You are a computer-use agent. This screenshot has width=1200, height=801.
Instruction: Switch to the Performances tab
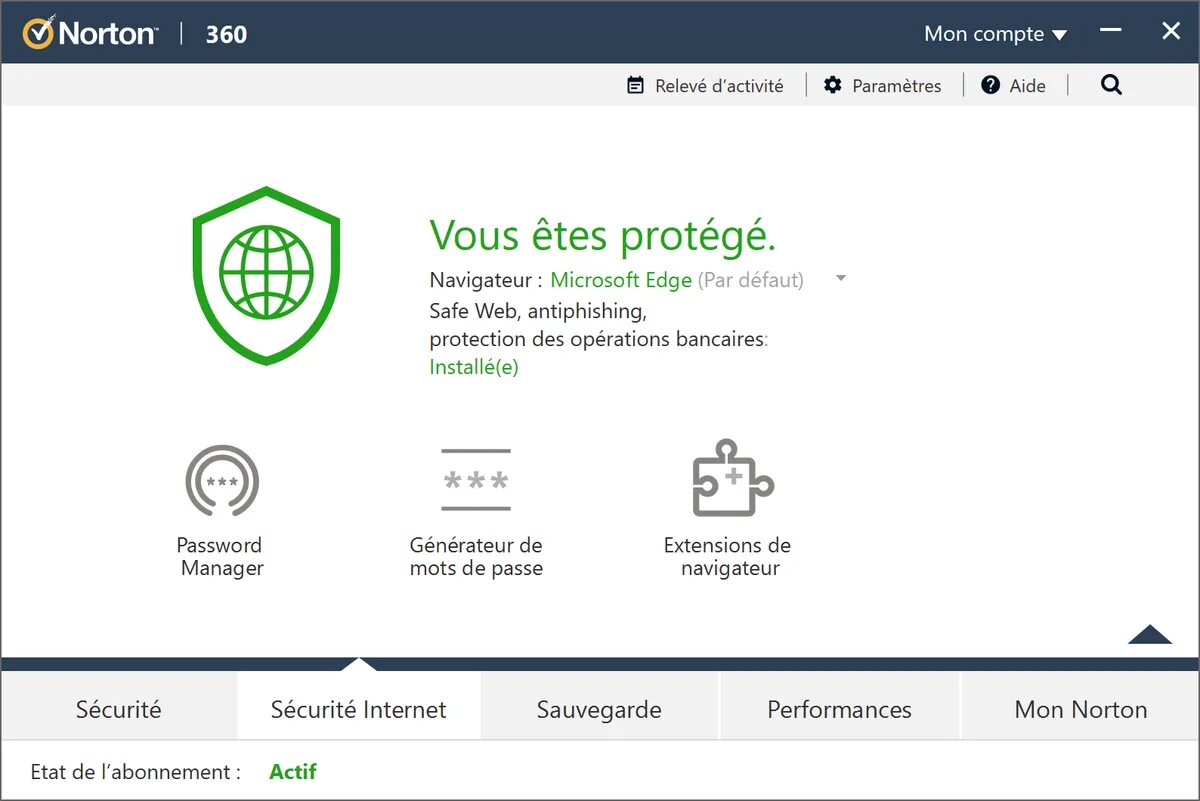click(x=839, y=709)
